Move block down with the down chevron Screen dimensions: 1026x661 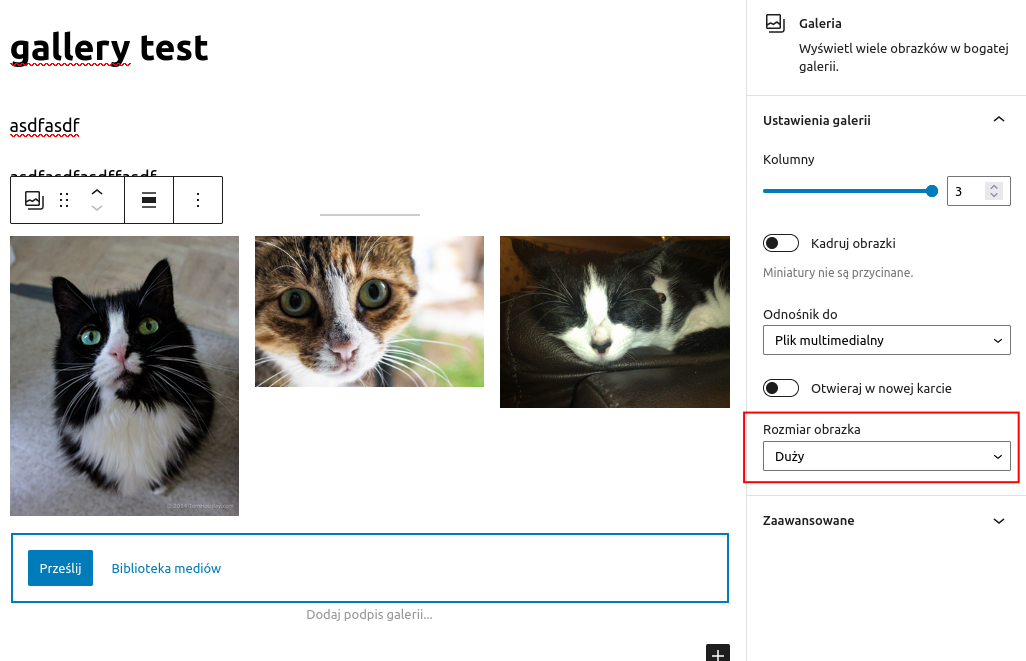[97, 208]
